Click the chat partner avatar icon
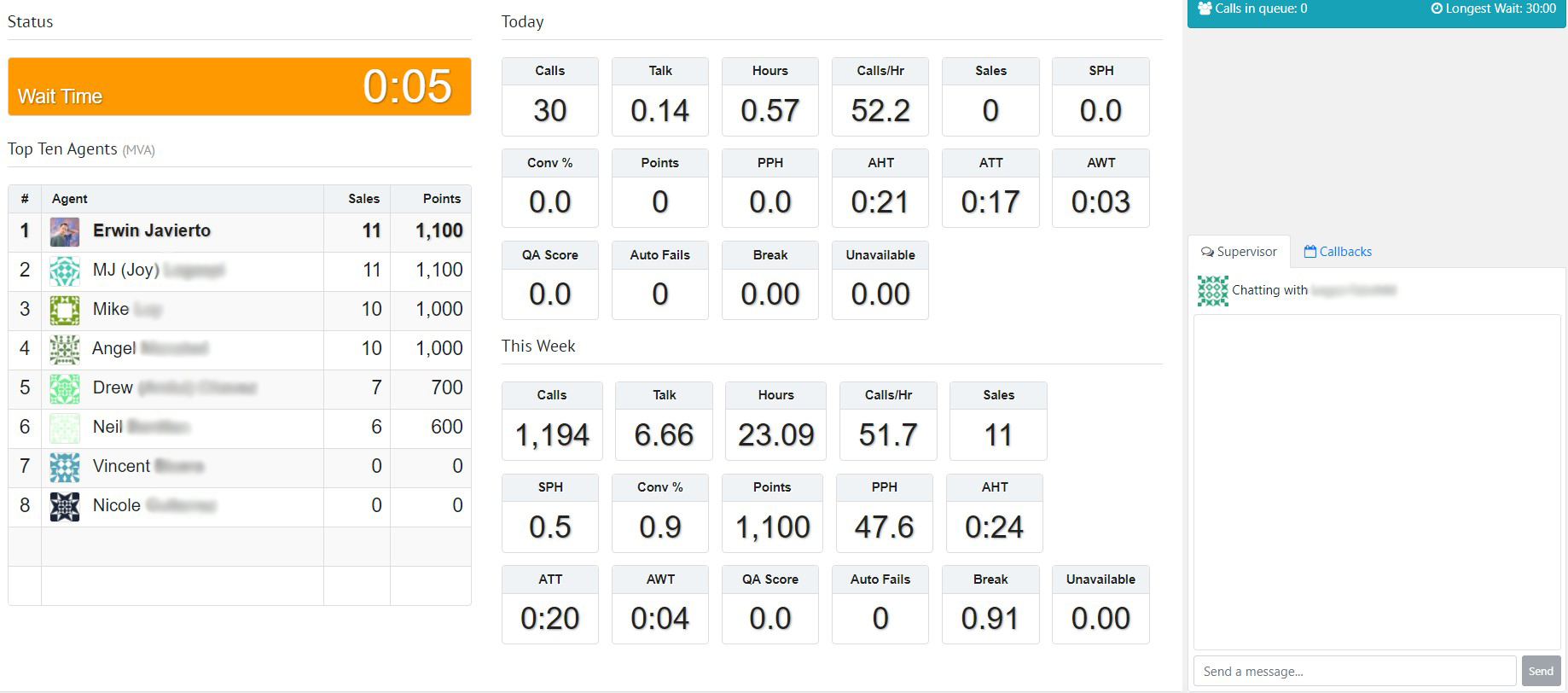 (1212, 291)
